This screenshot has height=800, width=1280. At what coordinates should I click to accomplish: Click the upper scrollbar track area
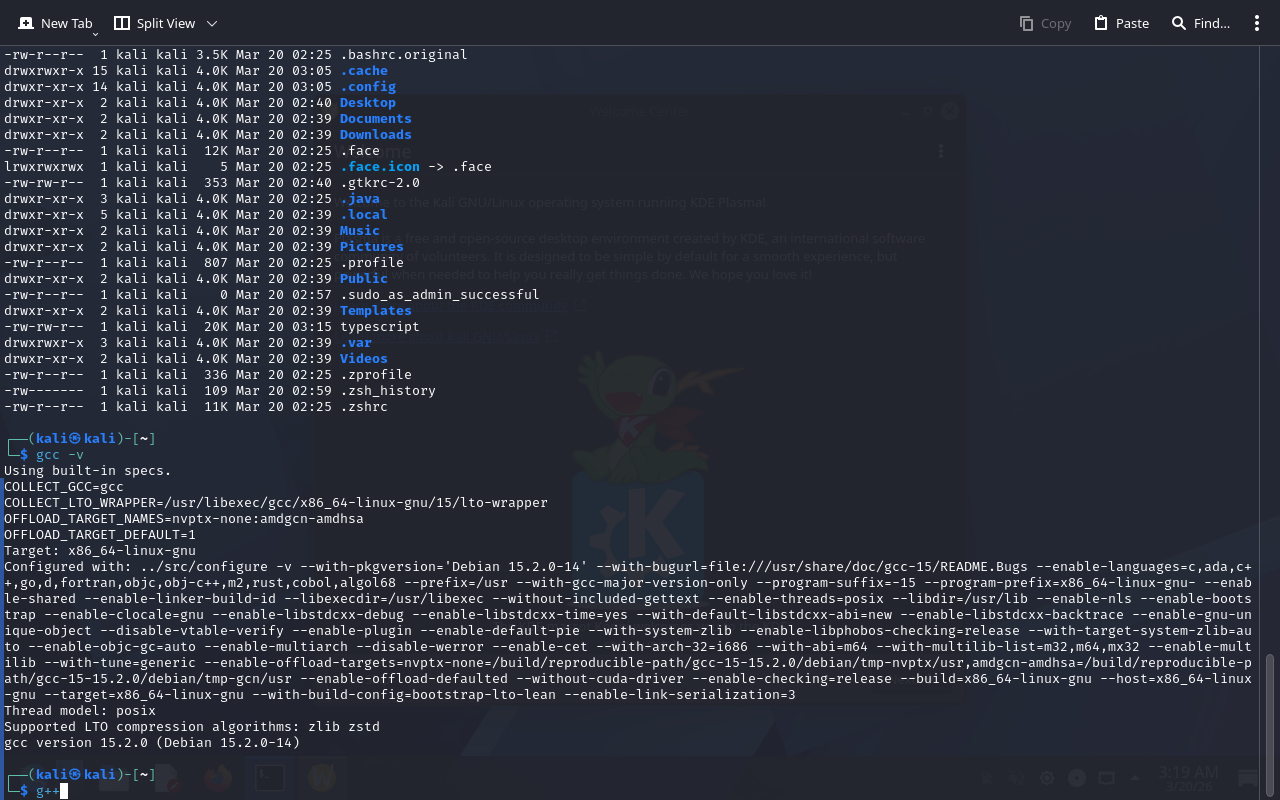pyautogui.click(x=1271, y=300)
